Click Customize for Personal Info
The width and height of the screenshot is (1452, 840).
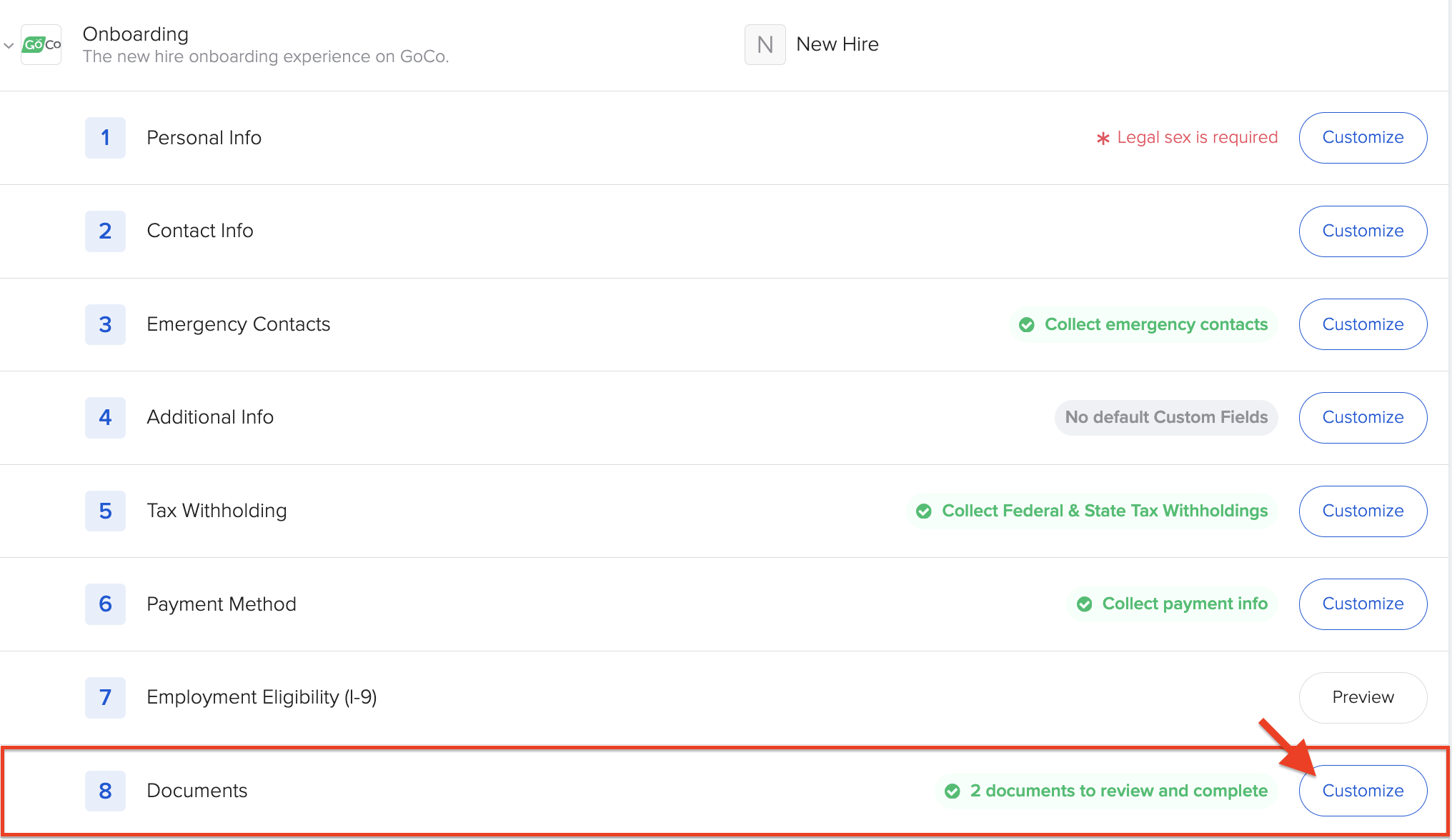(x=1362, y=137)
